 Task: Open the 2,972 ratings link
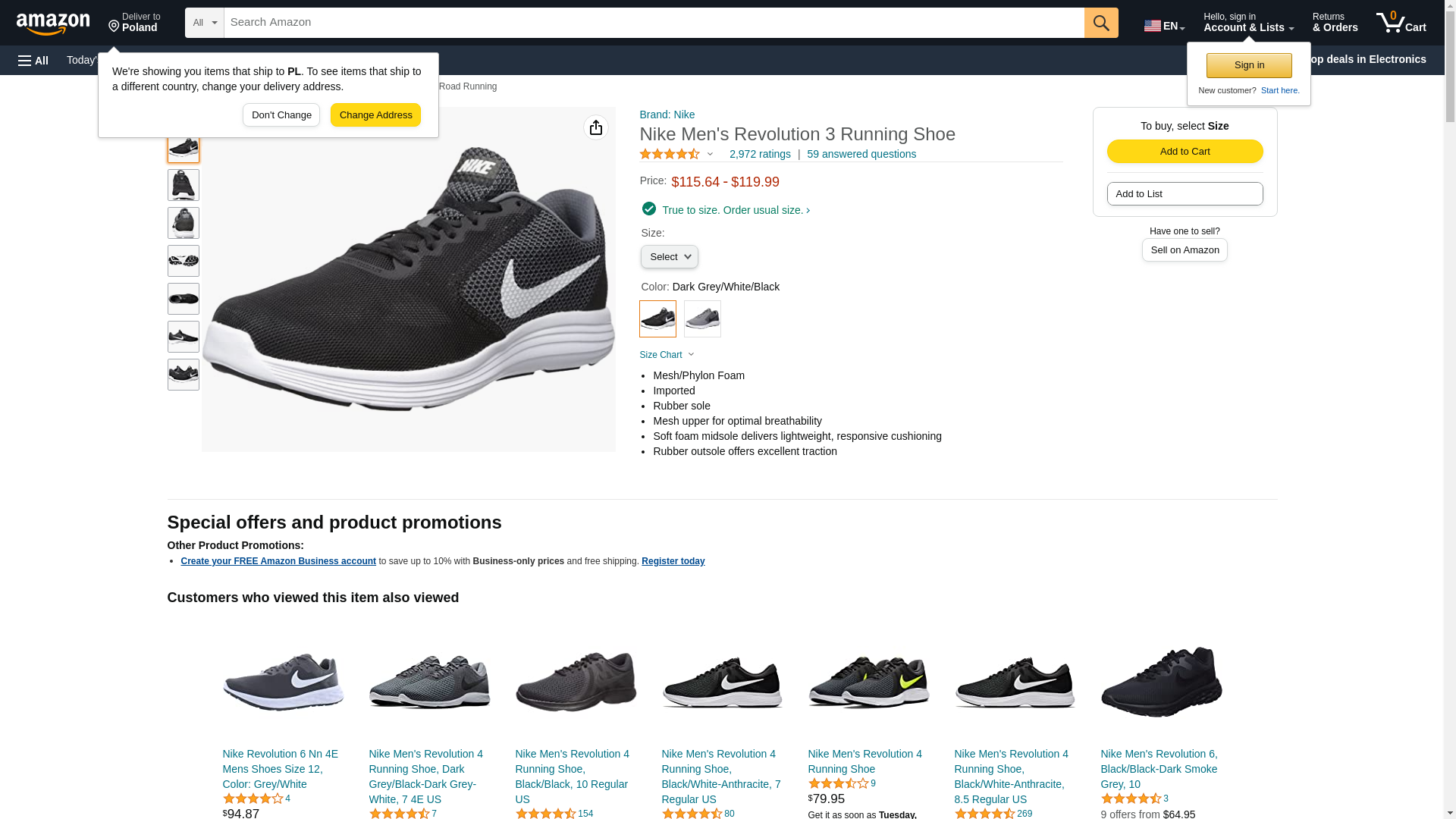click(x=760, y=154)
